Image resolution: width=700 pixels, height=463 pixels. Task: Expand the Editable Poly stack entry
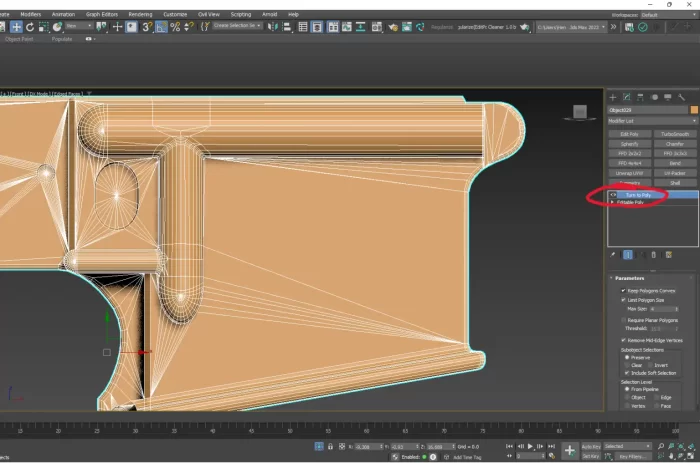click(612, 202)
